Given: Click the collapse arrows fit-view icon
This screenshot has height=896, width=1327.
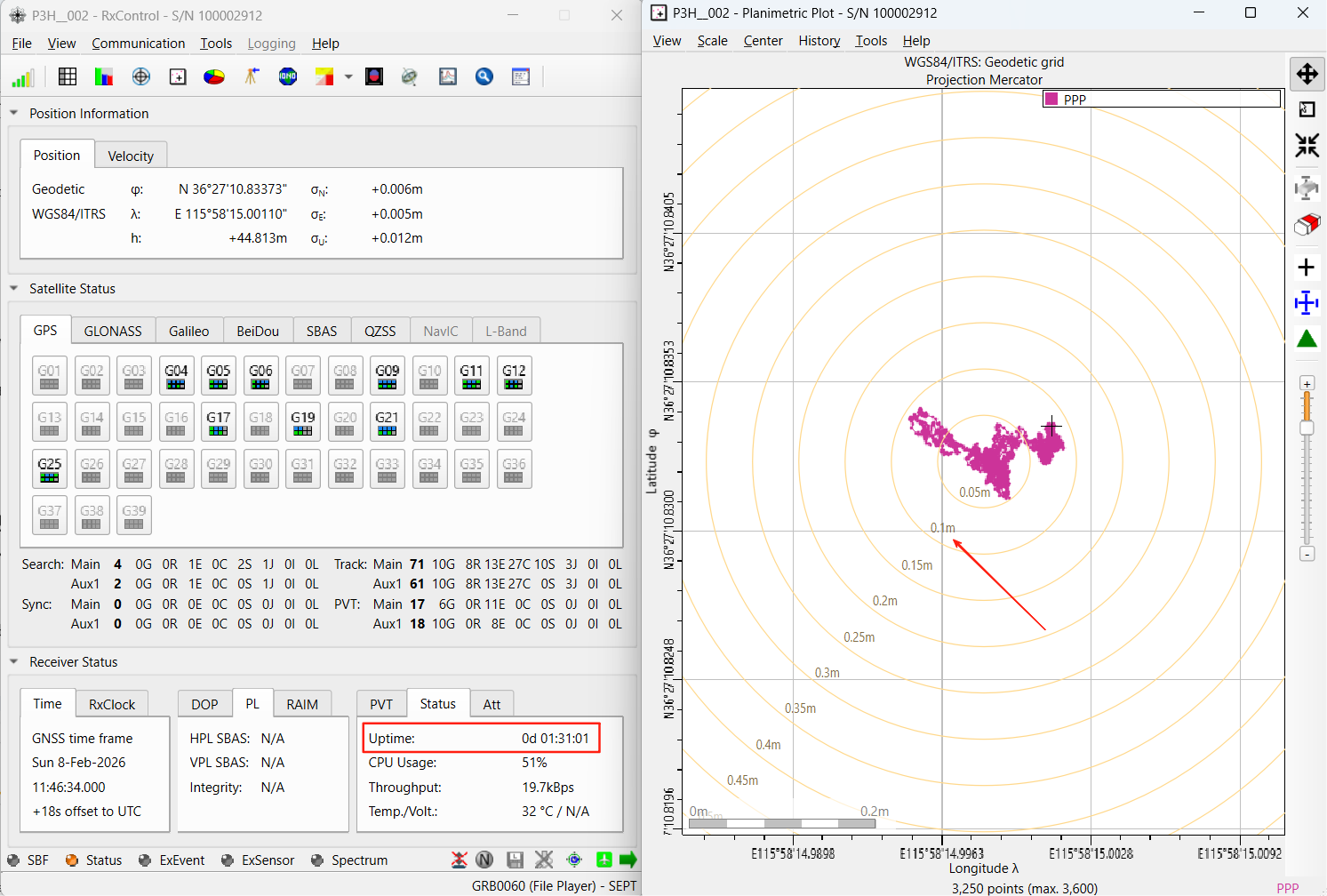Looking at the screenshot, I should [x=1307, y=145].
